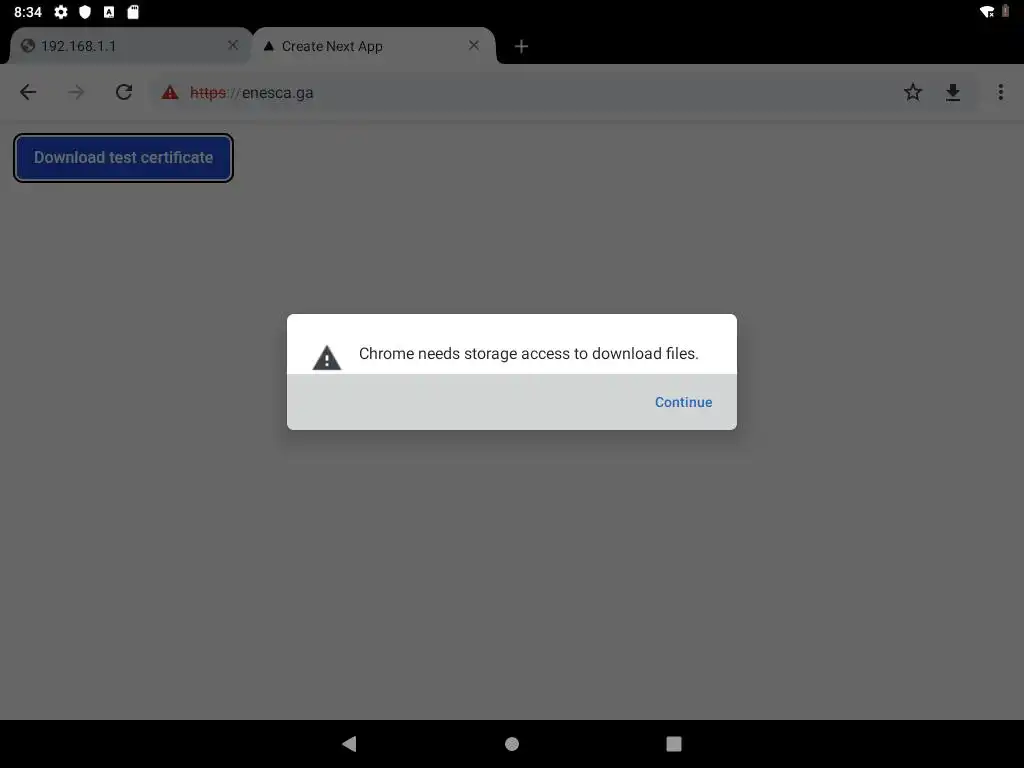Open a new tab with the plus icon
The image size is (1024, 768).
[x=521, y=46]
